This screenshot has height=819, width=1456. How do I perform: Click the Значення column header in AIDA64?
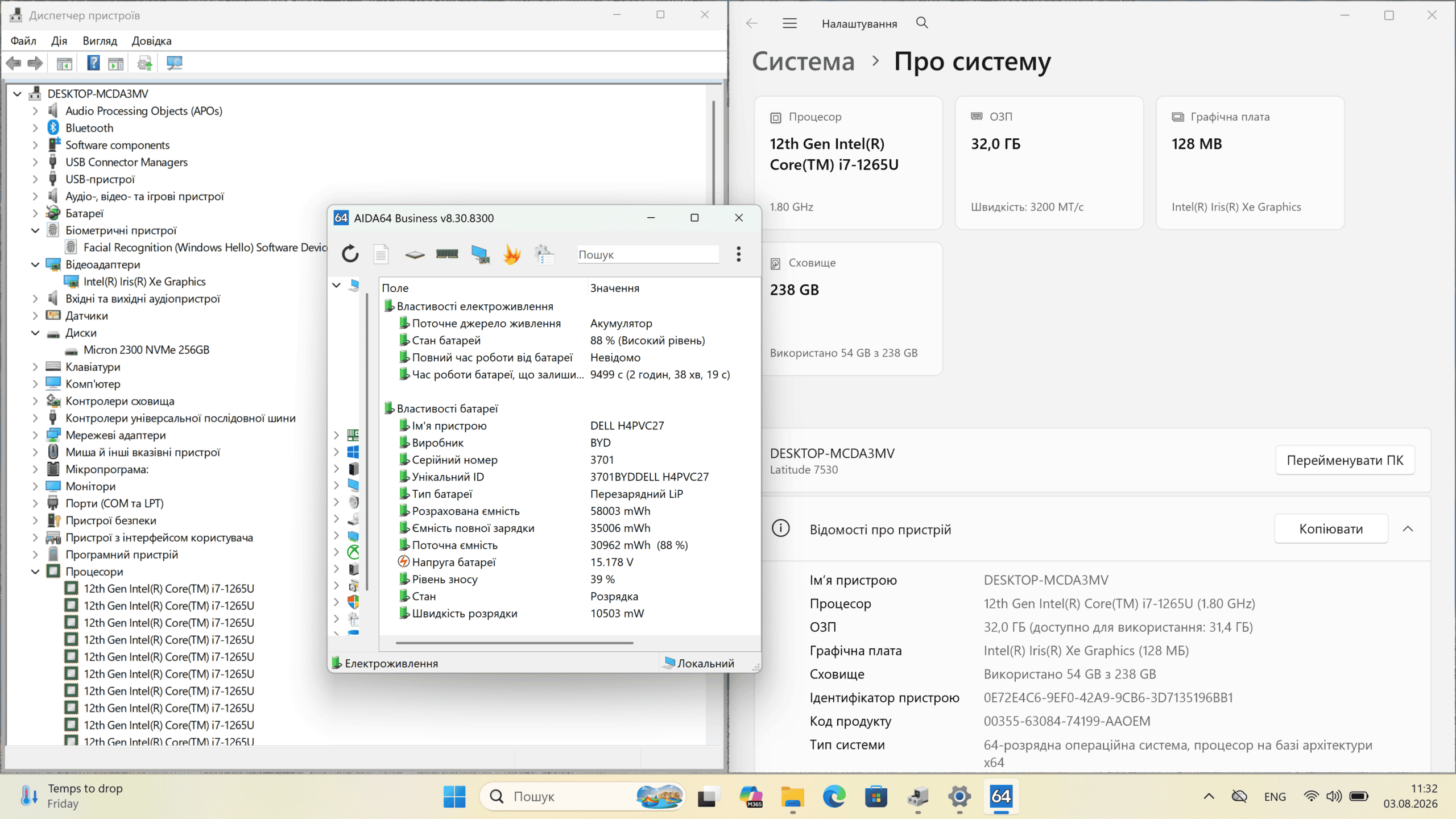pos(673,288)
